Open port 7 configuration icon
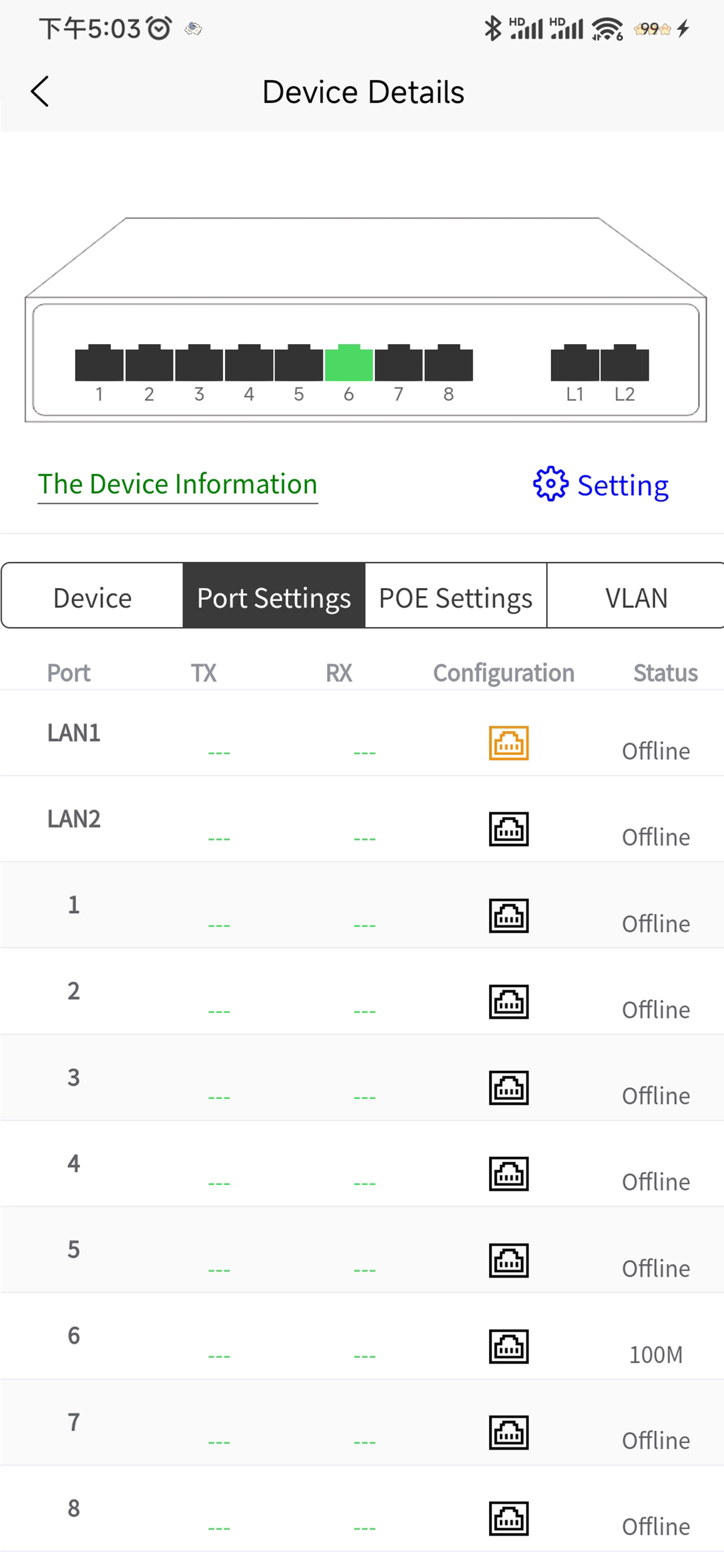724x1568 pixels. point(509,1433)
